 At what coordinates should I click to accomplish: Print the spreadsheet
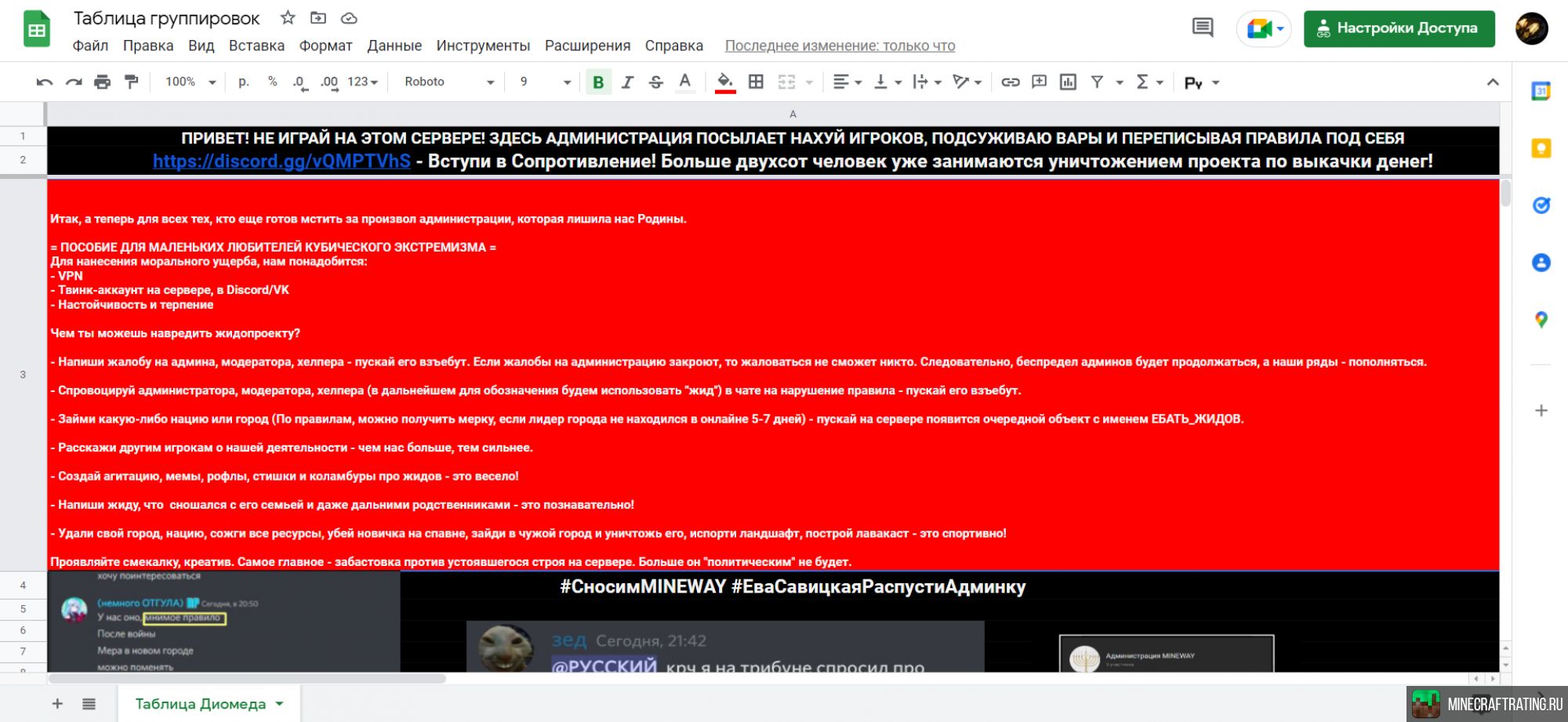(x=103, y=82)
